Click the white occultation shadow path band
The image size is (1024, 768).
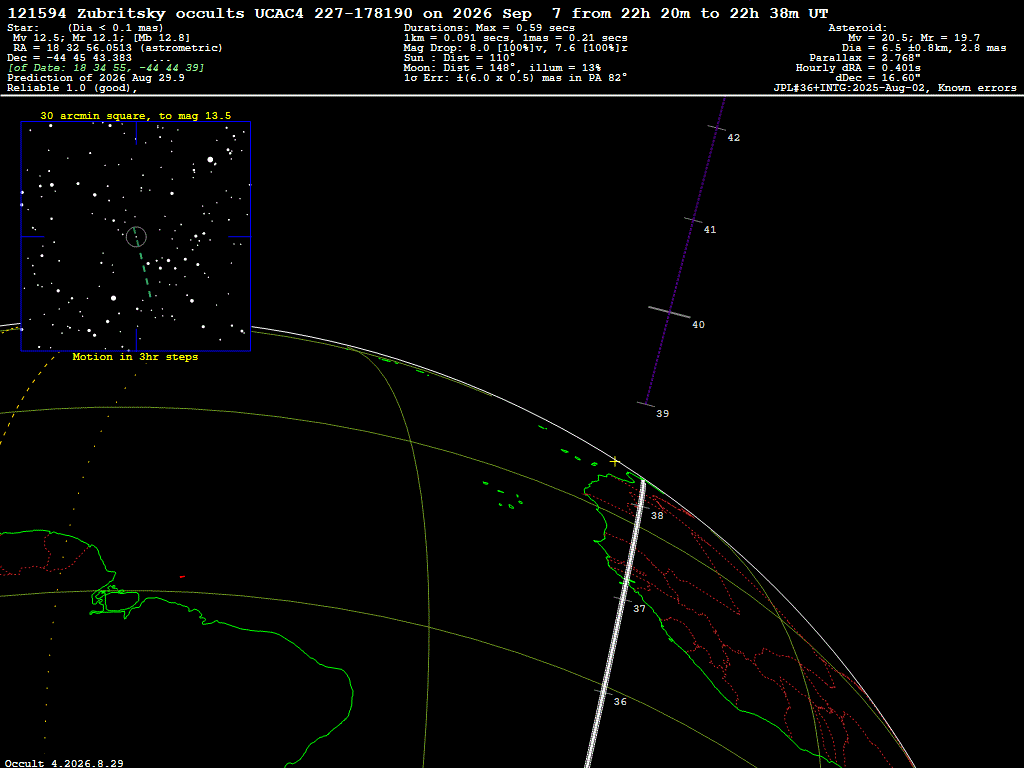pyautogui.click(x=615, y=624)
